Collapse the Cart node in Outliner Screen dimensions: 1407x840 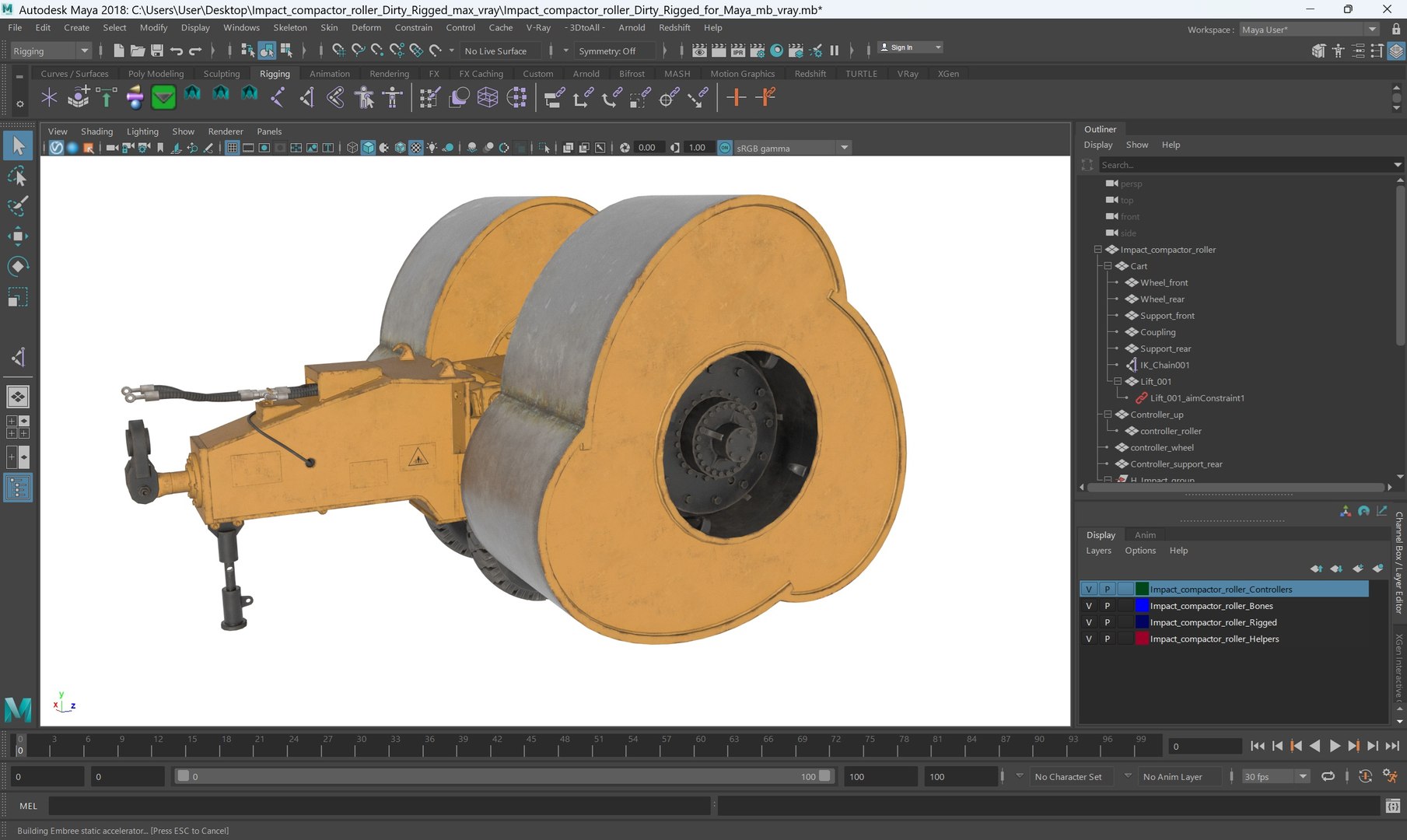[1108, 266]
